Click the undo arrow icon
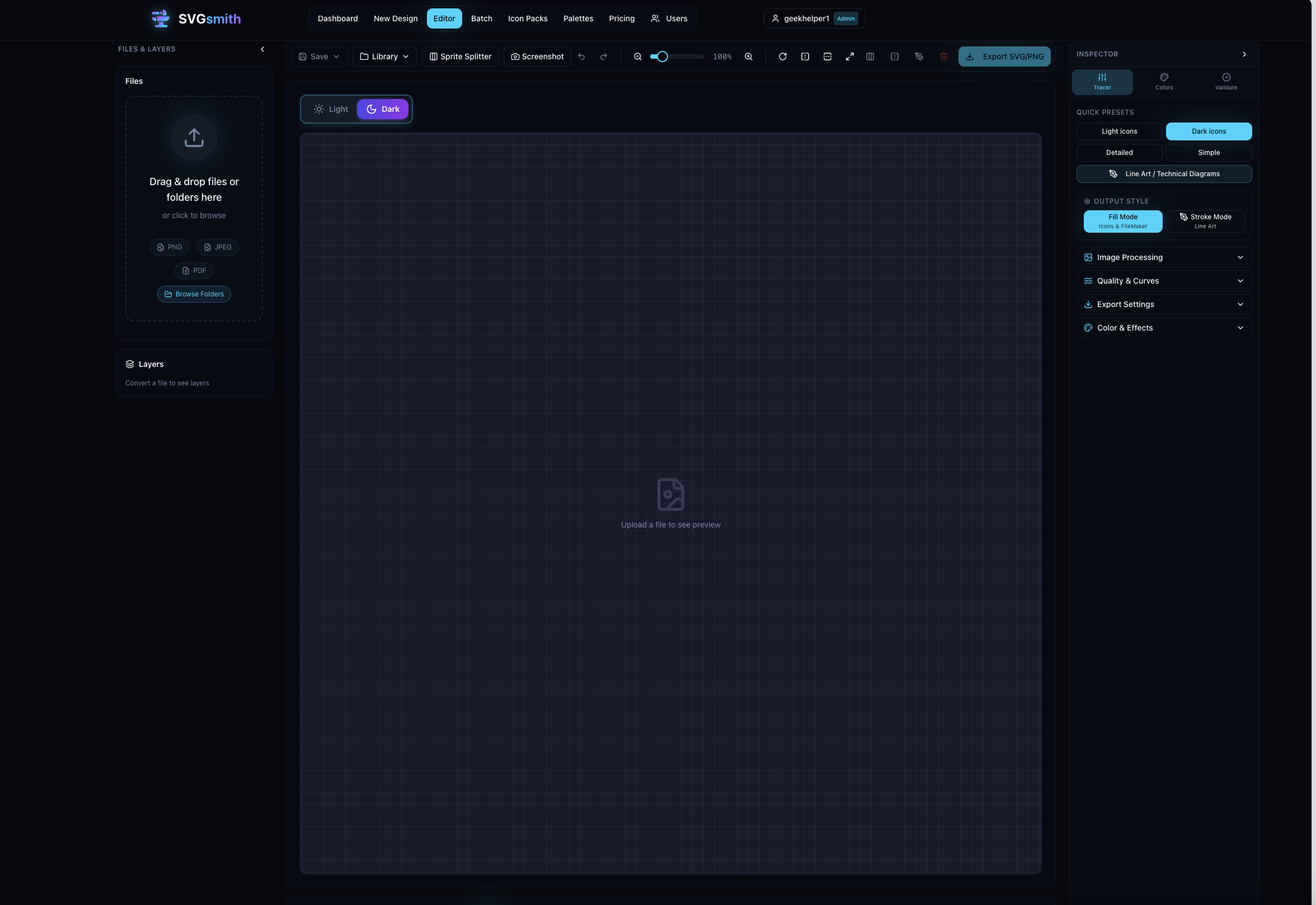 point(581,56)
